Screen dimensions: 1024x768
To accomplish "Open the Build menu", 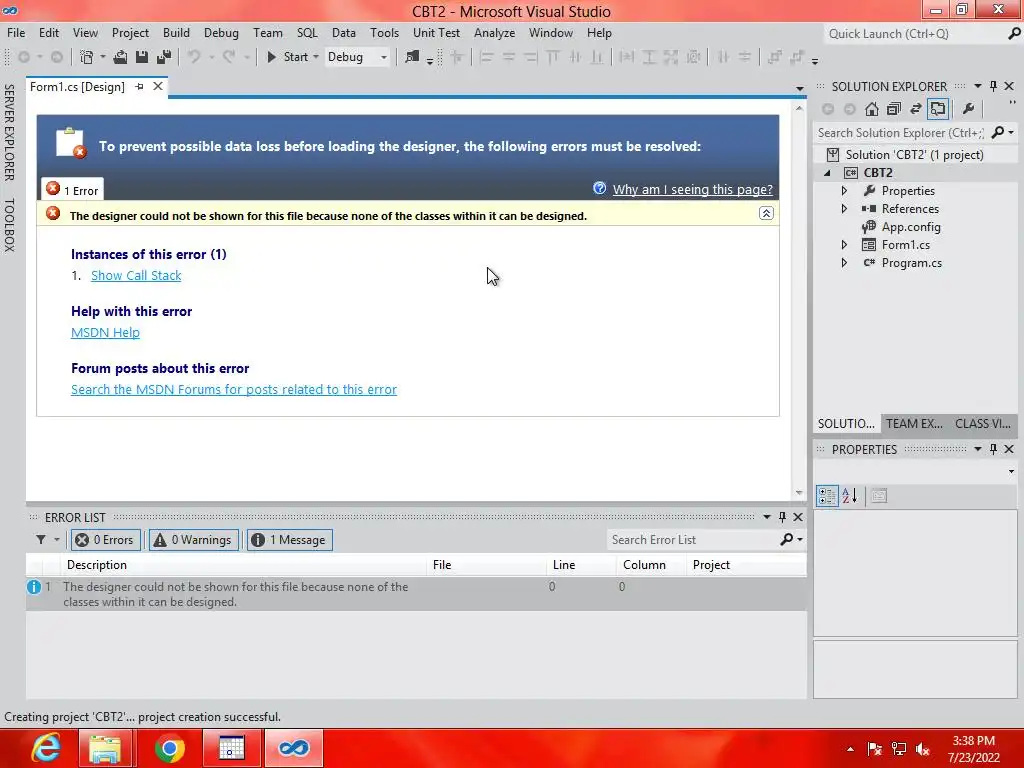I will (x=176, y=33).
